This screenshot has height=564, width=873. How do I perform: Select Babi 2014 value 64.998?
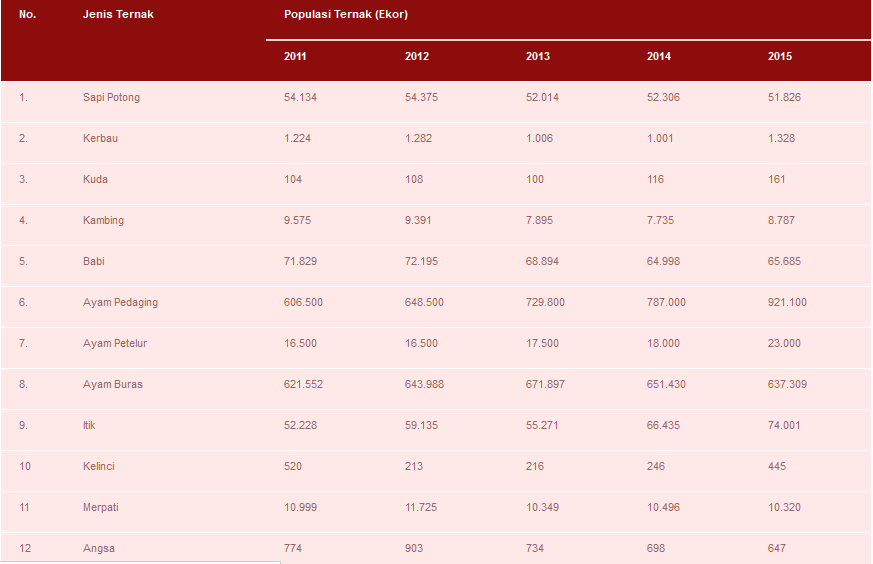point(663,261)
